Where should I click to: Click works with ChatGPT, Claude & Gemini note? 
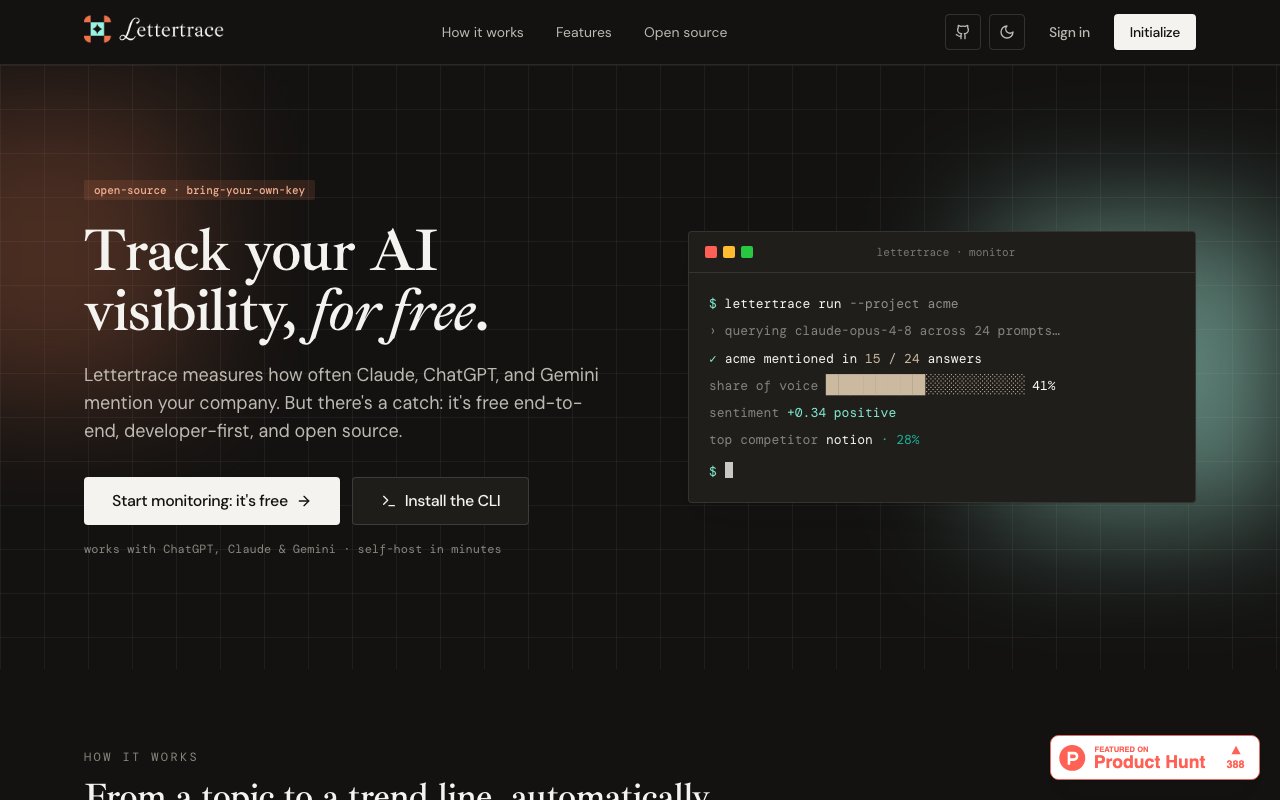coord(292,549)
